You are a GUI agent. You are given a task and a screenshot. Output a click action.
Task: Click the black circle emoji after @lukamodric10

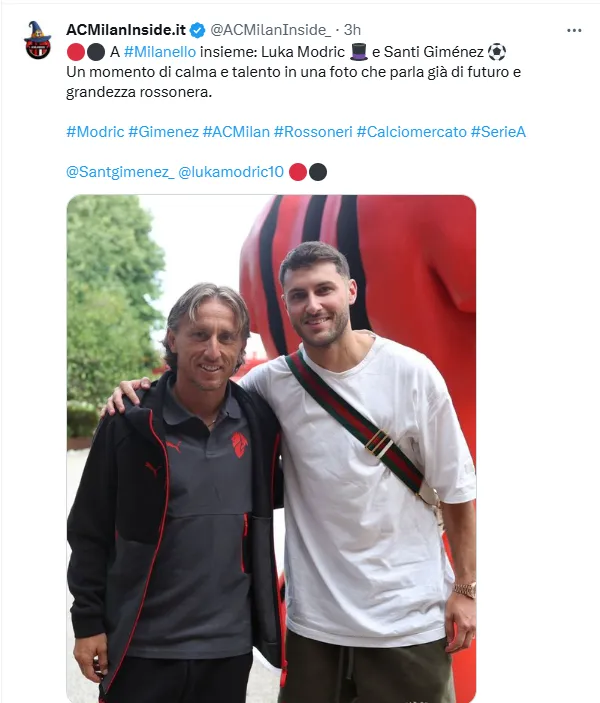pyautogui.click(x=318, y=172)
